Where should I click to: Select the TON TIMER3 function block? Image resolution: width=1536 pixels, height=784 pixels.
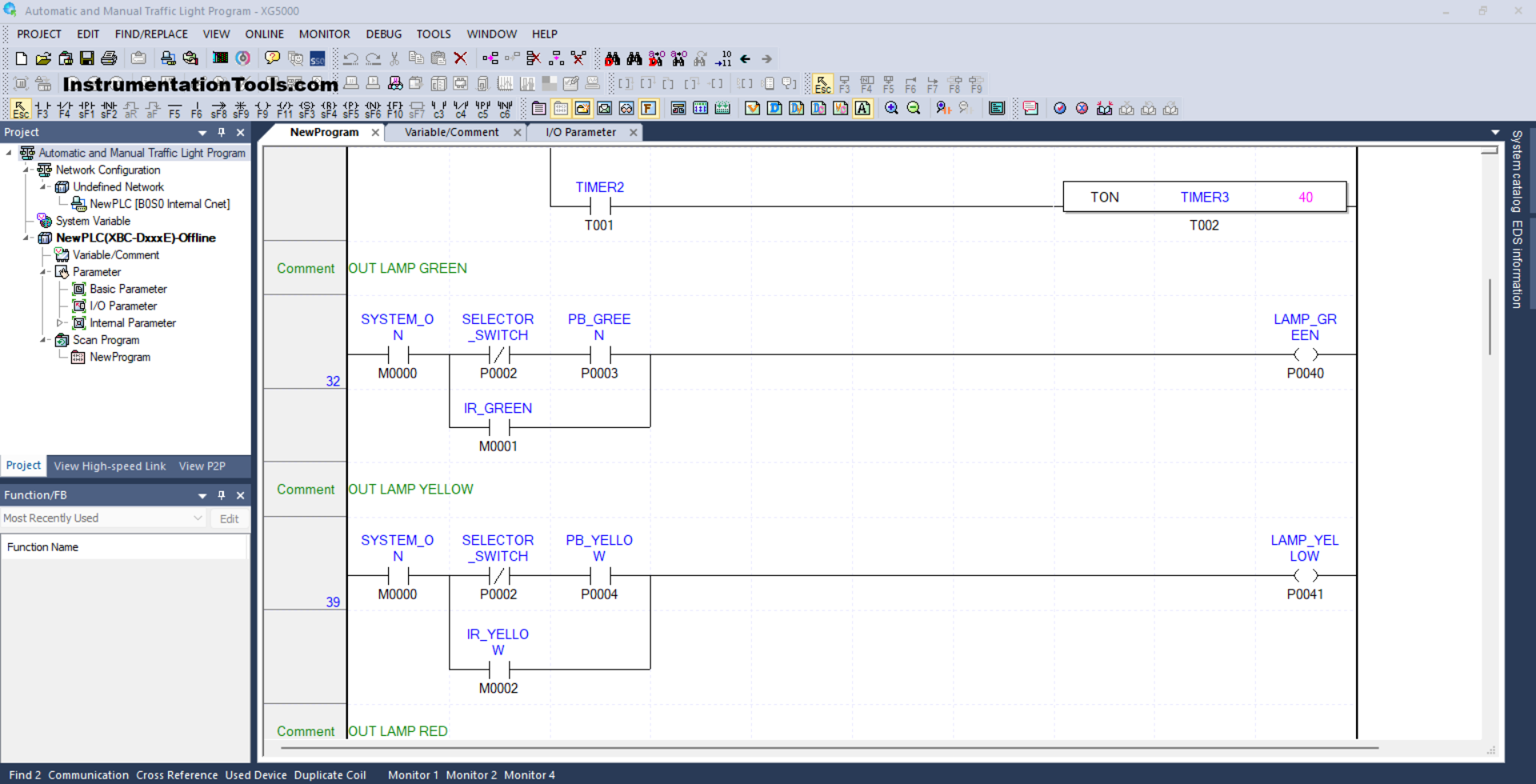1205,197
